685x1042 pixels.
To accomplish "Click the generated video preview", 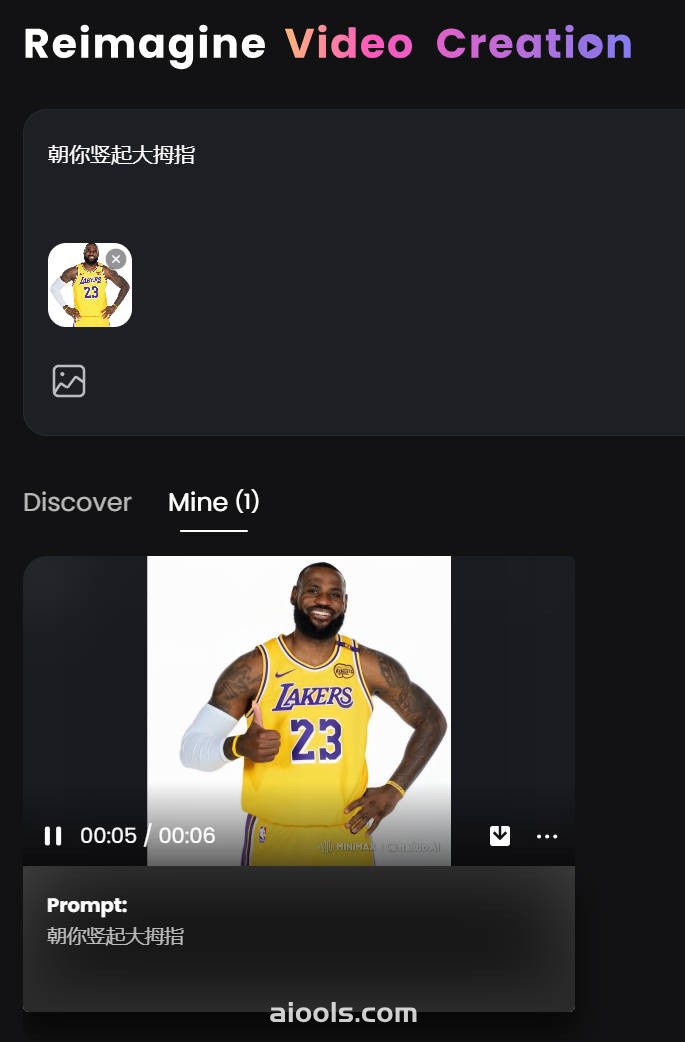I will click(x=299, y=710).
